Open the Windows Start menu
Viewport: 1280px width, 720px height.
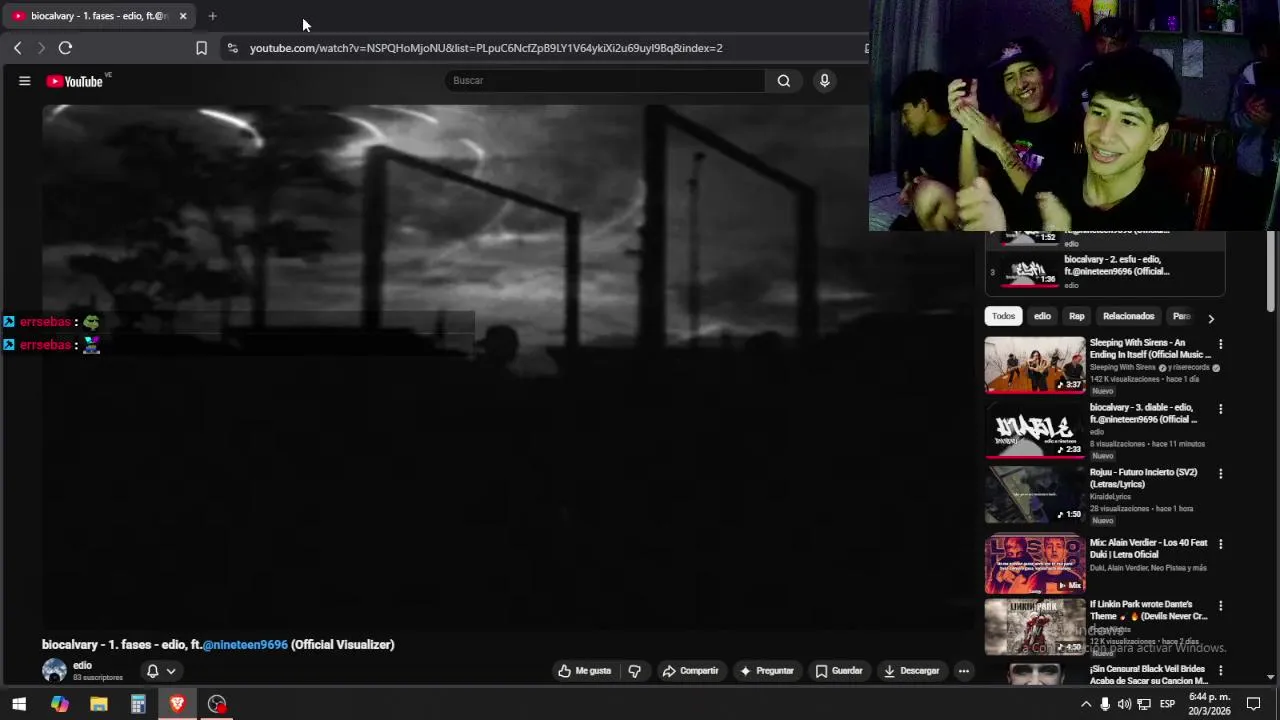coord(19,704)
